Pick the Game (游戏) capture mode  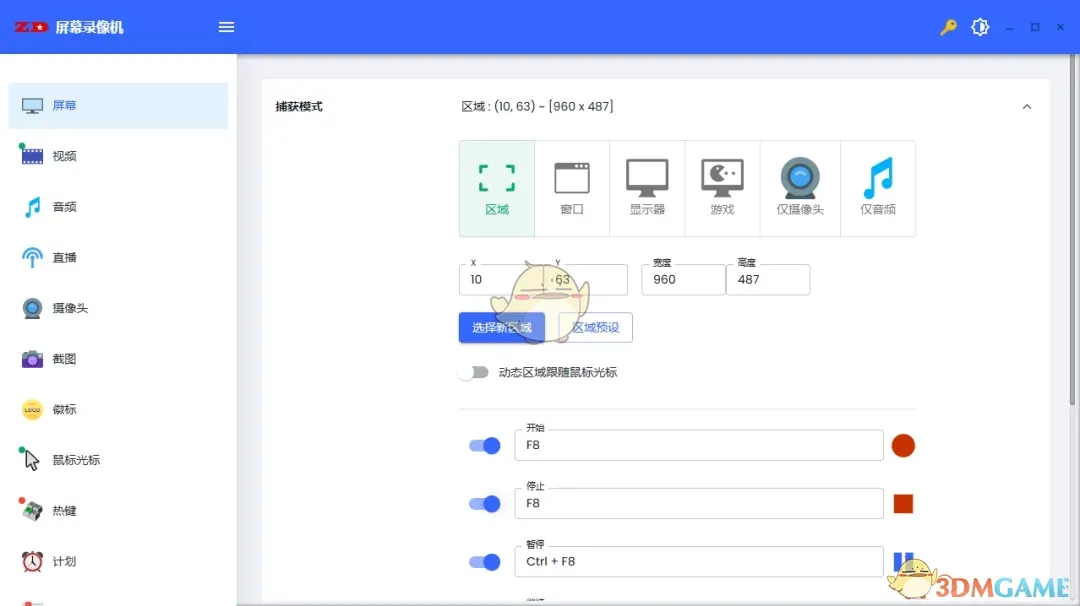pos(722,188)
